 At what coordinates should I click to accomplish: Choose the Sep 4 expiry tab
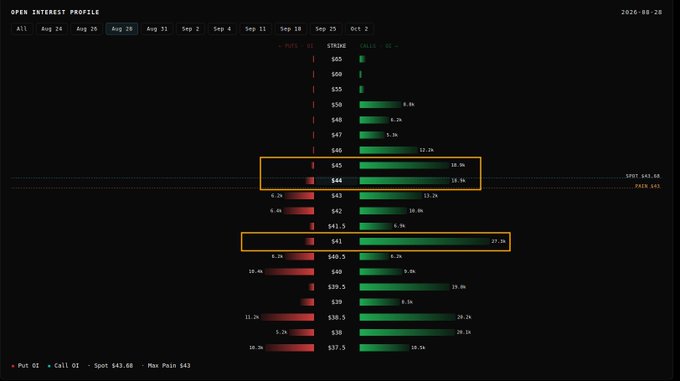pyautogui.click(x=222, y=29)
